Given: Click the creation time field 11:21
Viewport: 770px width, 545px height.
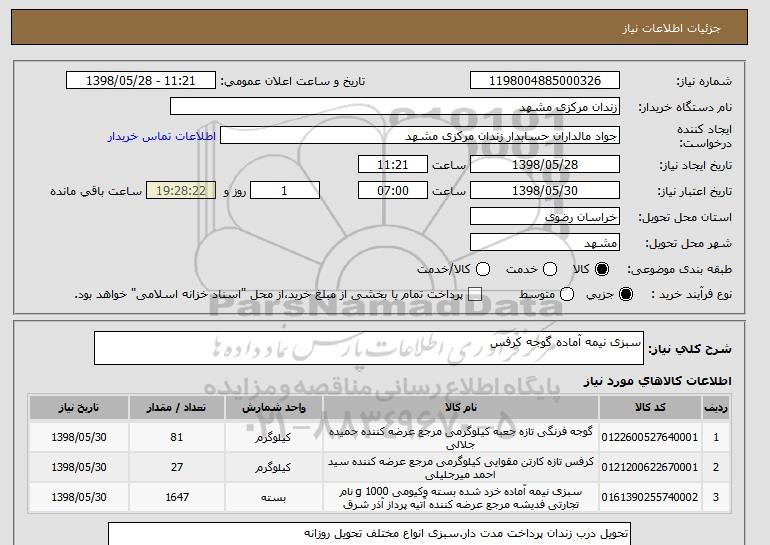Looking at the screenshot, I should click(x=393, y=164).
